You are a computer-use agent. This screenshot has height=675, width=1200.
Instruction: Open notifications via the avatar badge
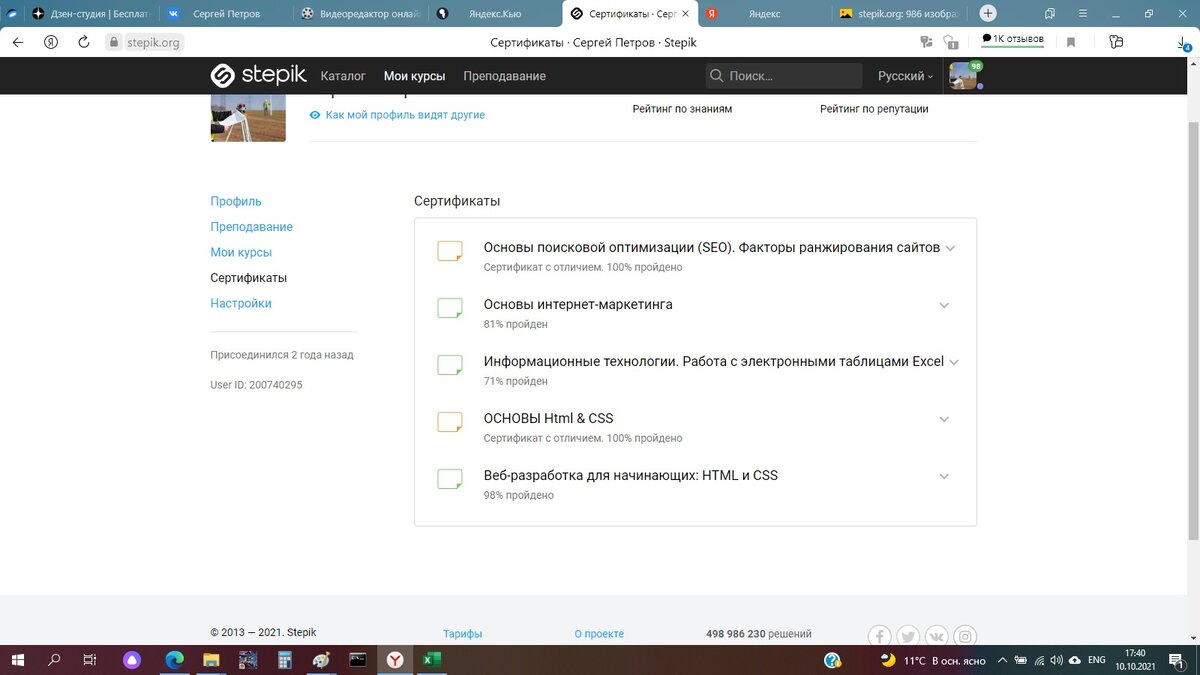point(976,66)
